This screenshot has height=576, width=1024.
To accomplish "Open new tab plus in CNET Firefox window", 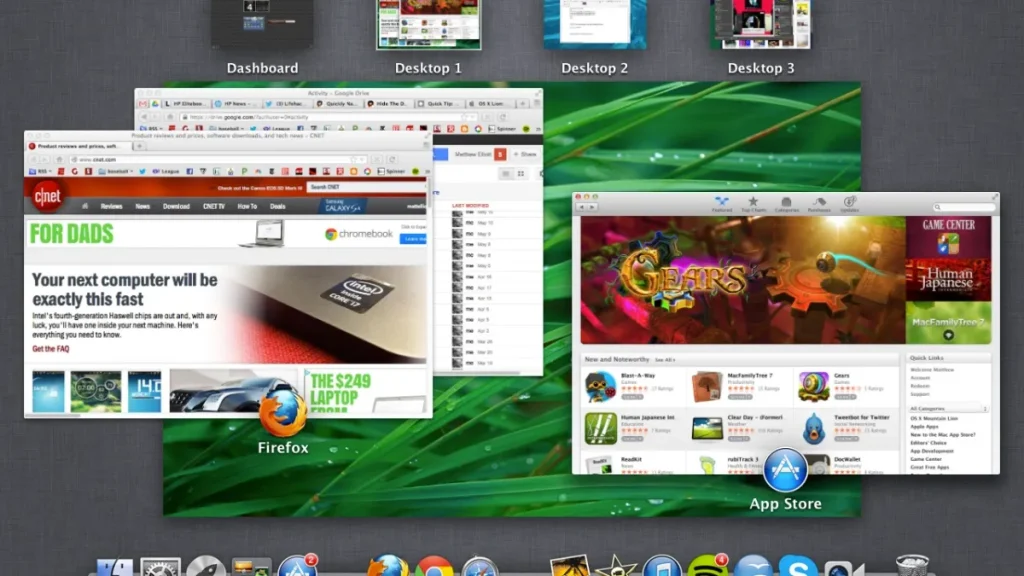I will coord(139,146).
